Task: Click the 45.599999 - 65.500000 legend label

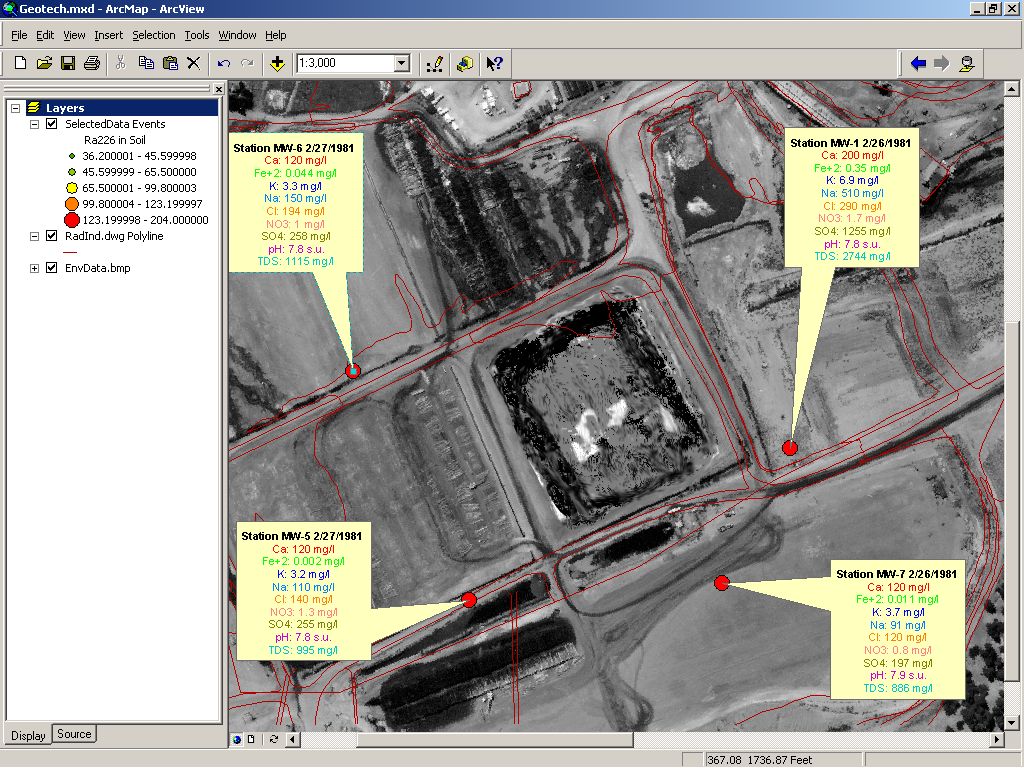Action: (139, 172)
